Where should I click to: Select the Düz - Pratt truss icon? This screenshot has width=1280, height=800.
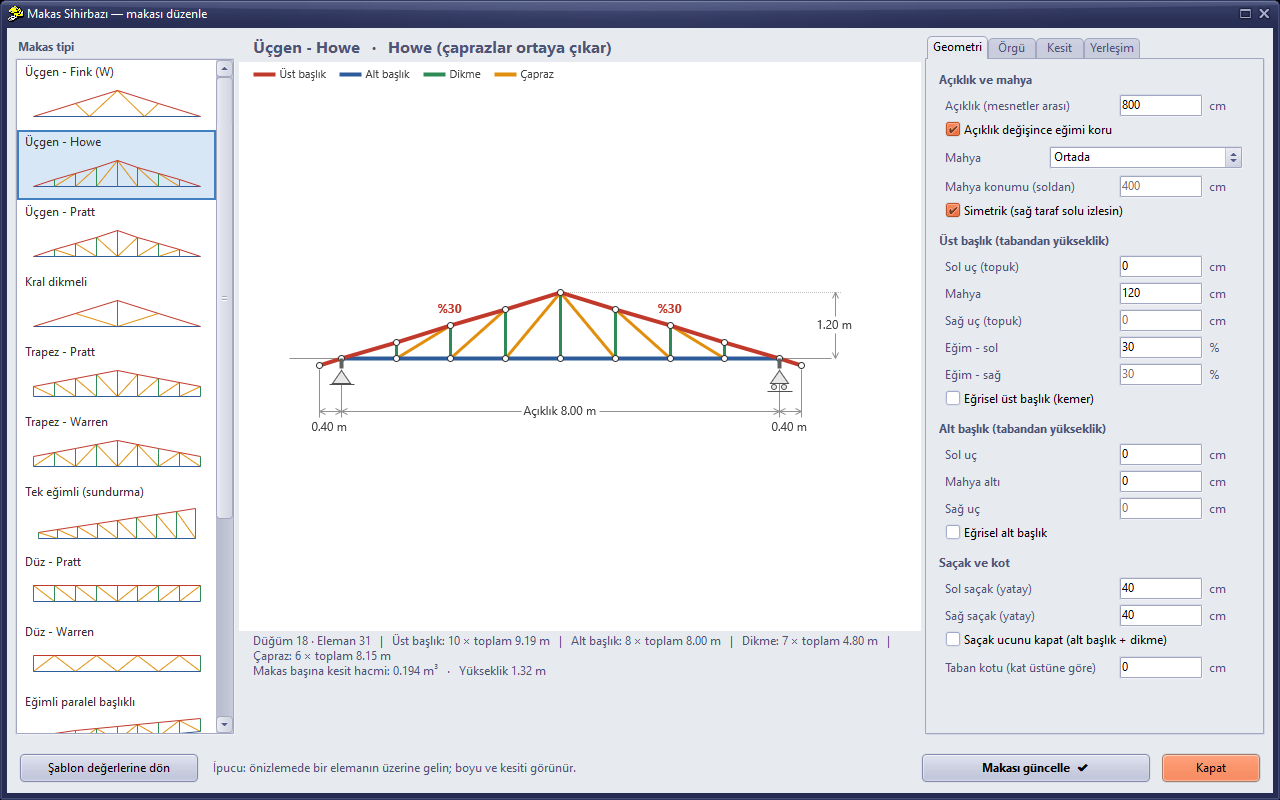click(x=117, y=592)
